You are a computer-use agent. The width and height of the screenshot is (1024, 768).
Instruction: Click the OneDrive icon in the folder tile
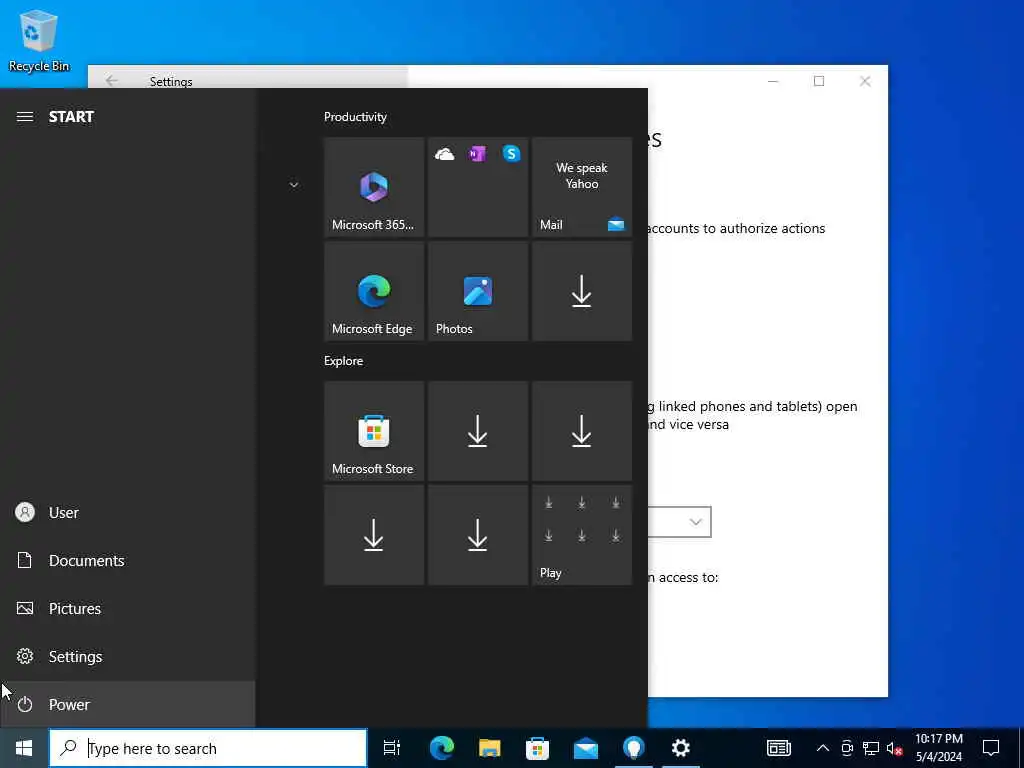pyautogui.click(x=444, y=154)
